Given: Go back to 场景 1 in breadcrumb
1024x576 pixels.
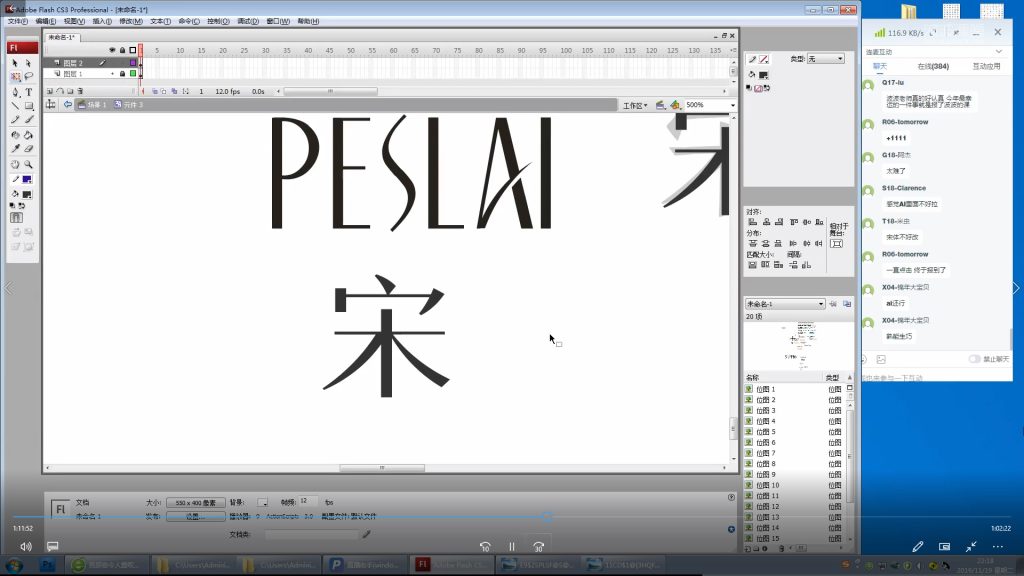Looking at the screenshot, I should click(x=95, y=105).
